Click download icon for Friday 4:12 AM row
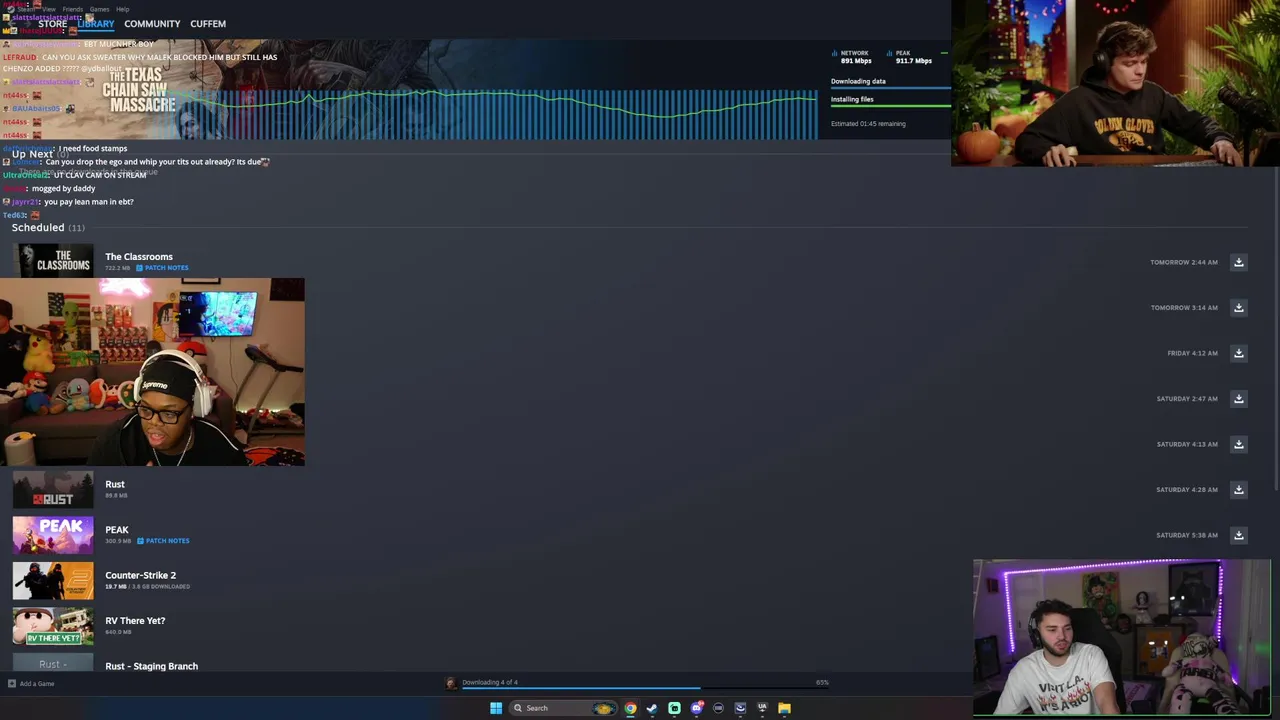The height and width of the screenshot is (720, 1280). tap(1238, 353)
